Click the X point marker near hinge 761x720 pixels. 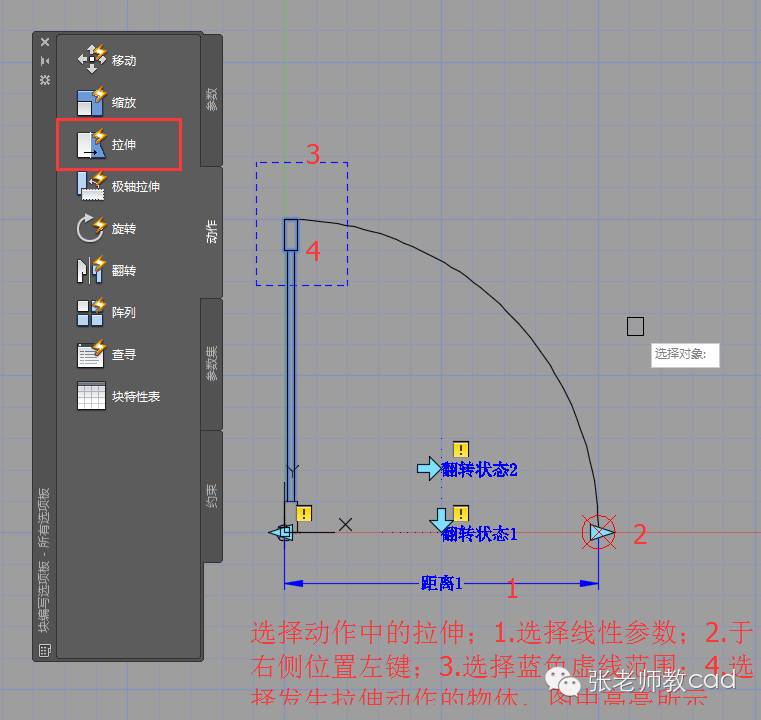click(x=346, y=524)
